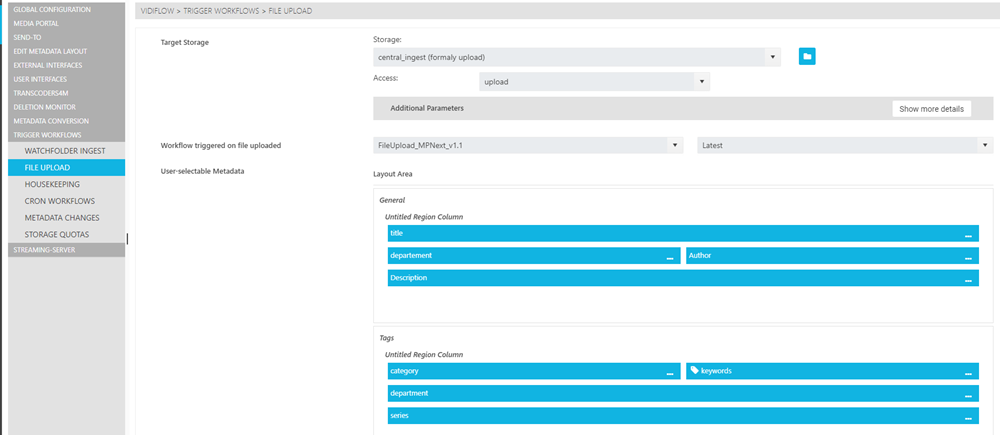
Task: Open Housekeeping menu item
Action: pyautogui.click(x=52, y=185)
